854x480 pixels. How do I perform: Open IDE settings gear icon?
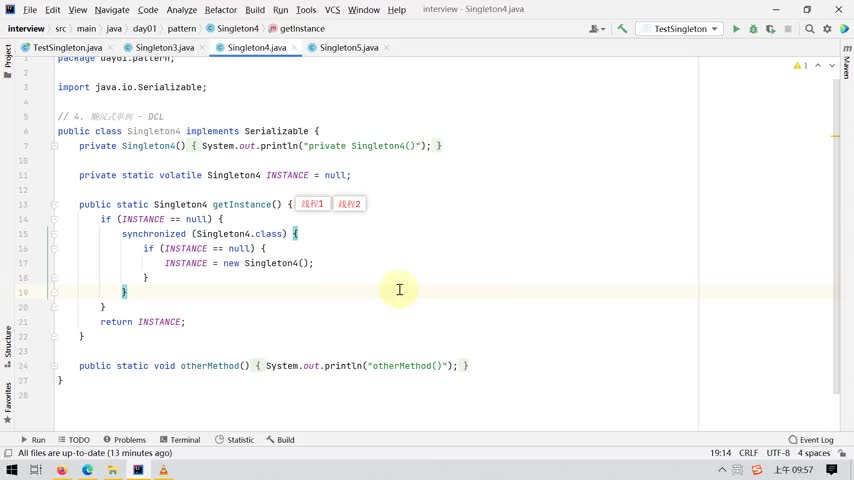(x=827, y=29)
